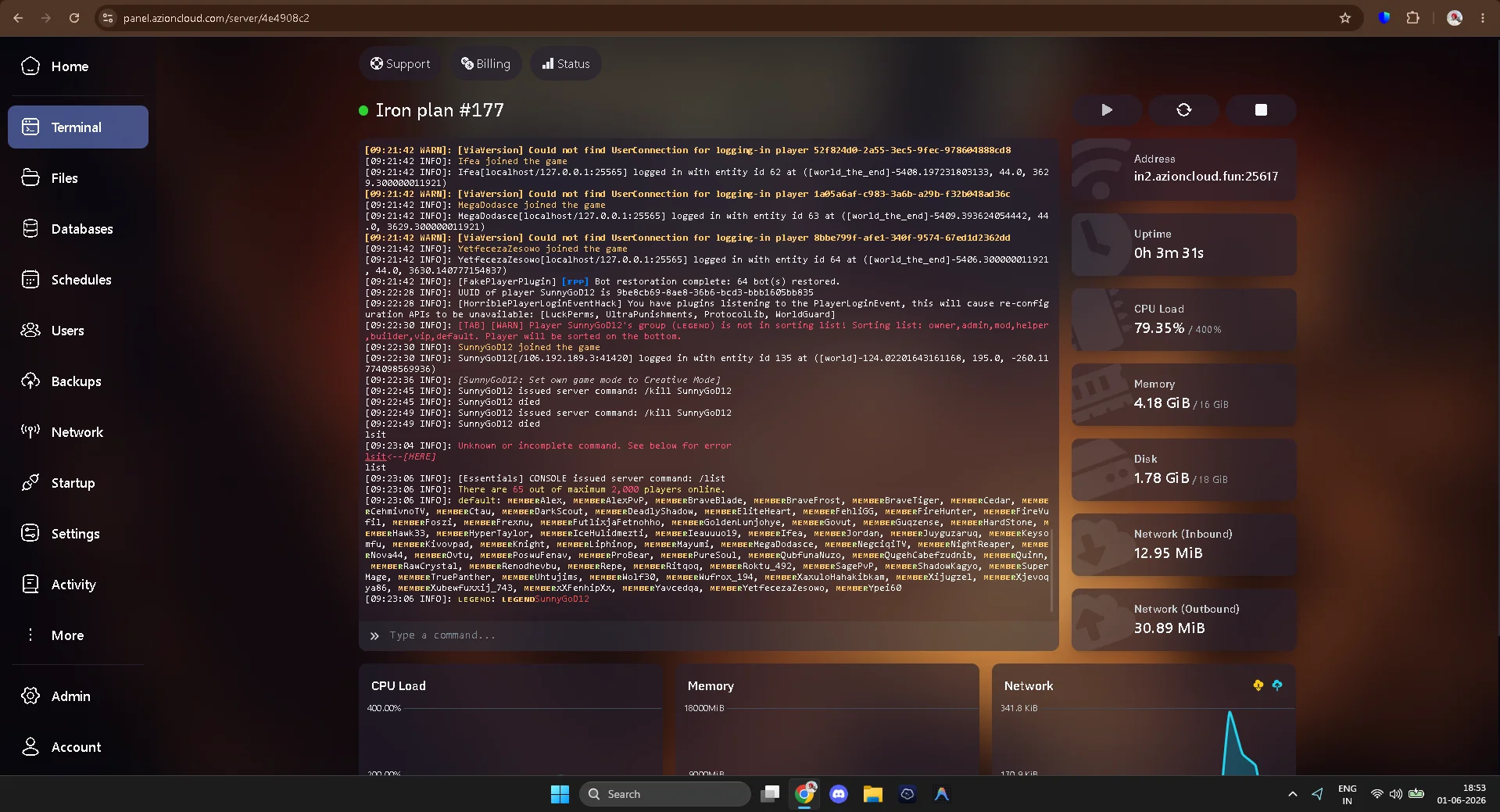
Task: Open File Explorer from the taskbar
Action: click(x=873, y=794)
